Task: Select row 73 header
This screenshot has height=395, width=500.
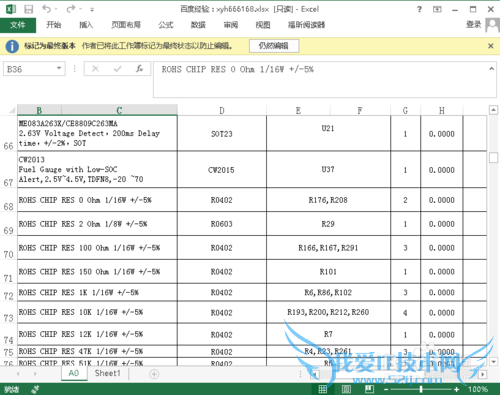Action: pyautogui.click(x=8, y=313)
